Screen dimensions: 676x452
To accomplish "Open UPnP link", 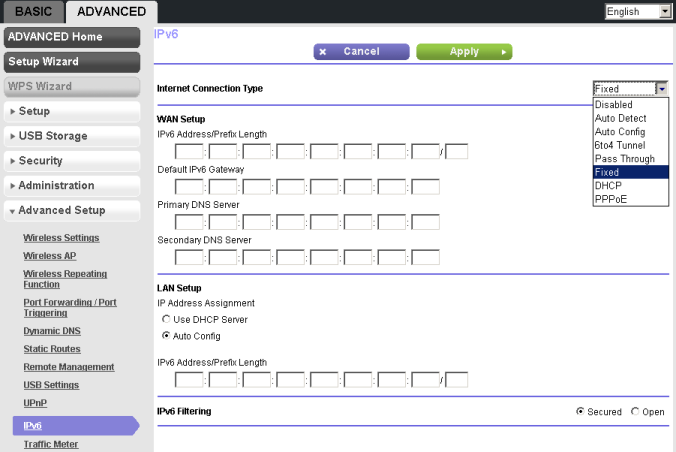I will pos(35,403).
